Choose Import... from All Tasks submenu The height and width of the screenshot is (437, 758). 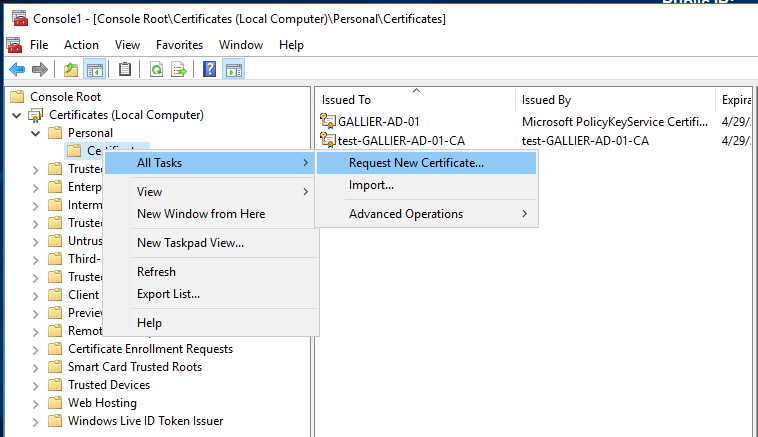[x=426, y=185]
